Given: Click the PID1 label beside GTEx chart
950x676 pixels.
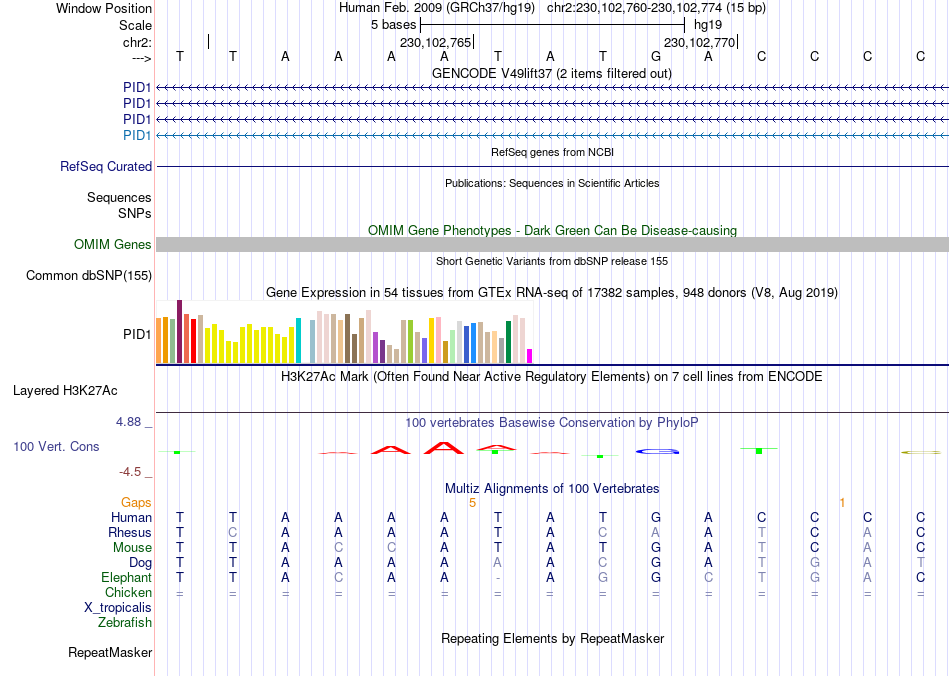Looking at the screenshot, I should 137,334.
